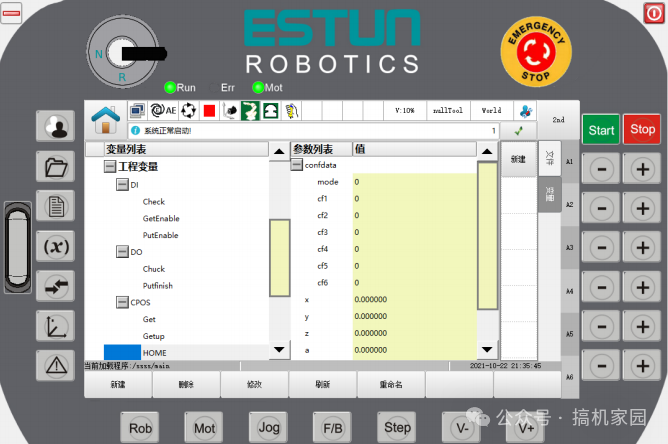The image size is (668, 444).
Task: Click the red Stop button
Action: [642, 129]
